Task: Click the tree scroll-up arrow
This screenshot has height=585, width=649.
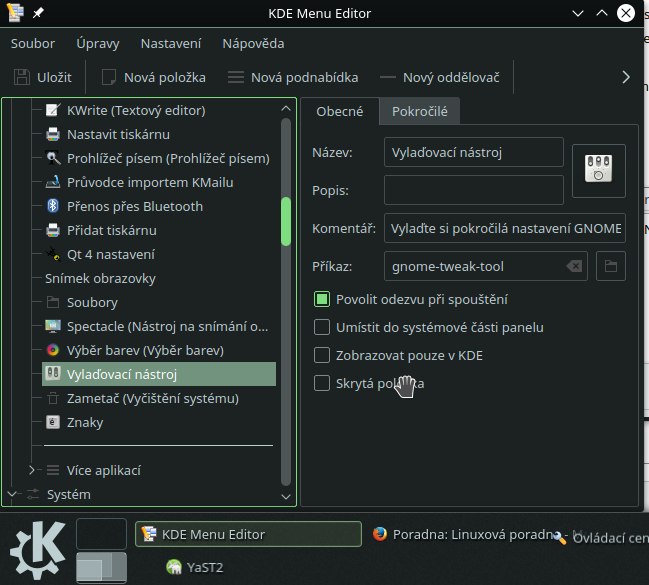Action: click(286, 108)
